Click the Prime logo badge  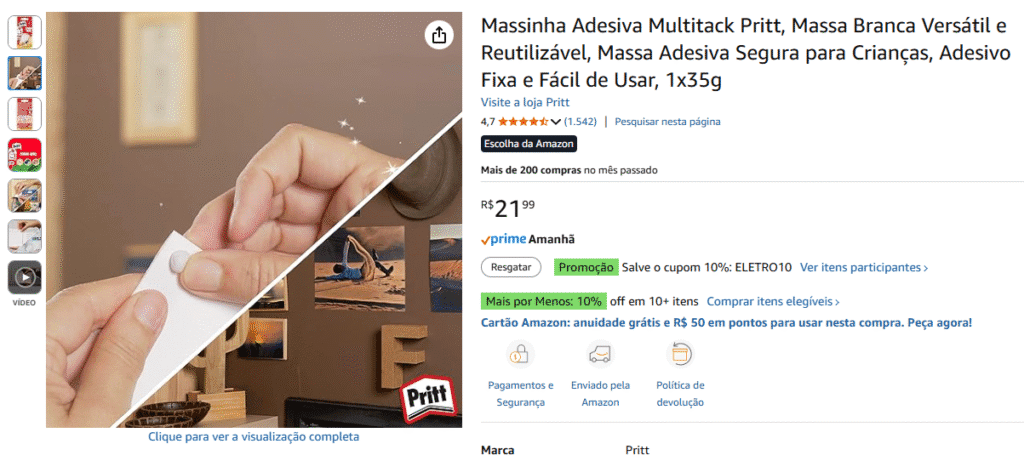504,239
